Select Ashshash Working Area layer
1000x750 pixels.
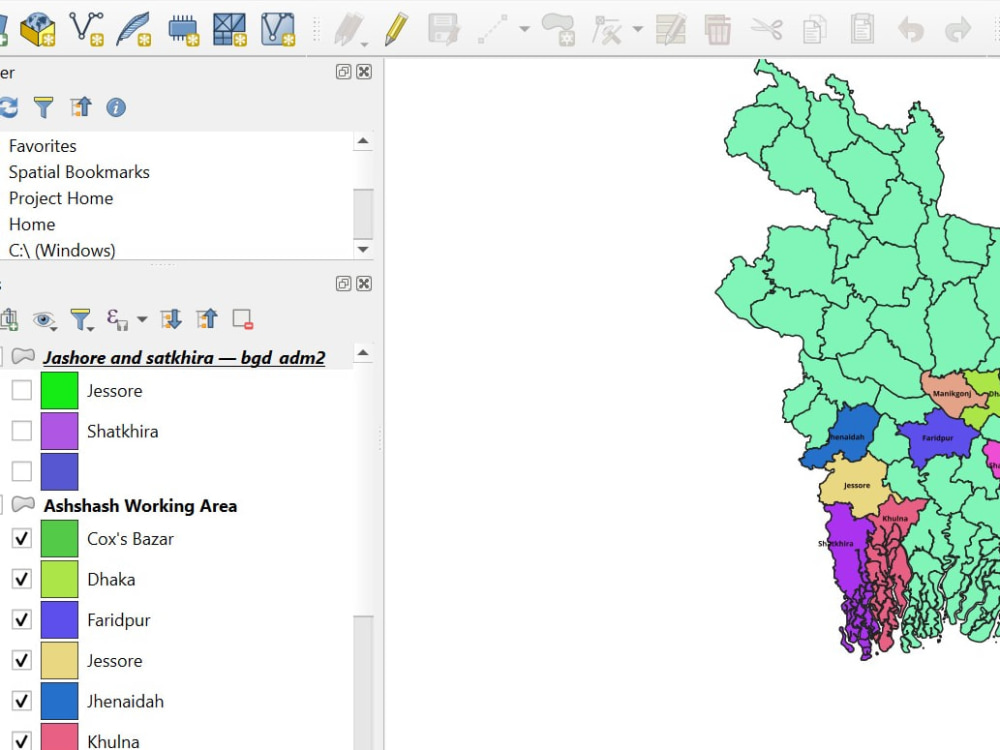pos(140,506)
